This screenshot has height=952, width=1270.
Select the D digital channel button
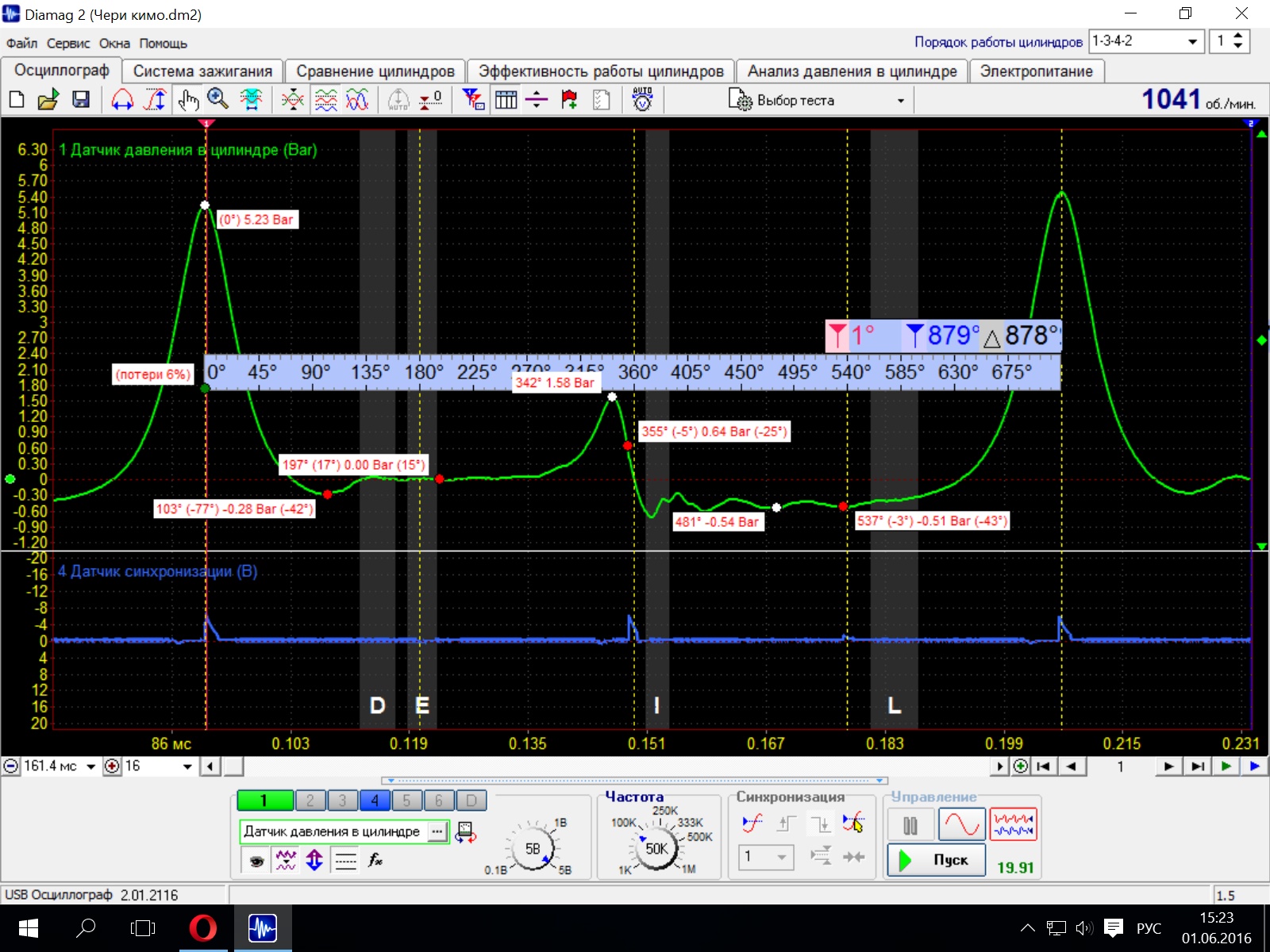471,800
